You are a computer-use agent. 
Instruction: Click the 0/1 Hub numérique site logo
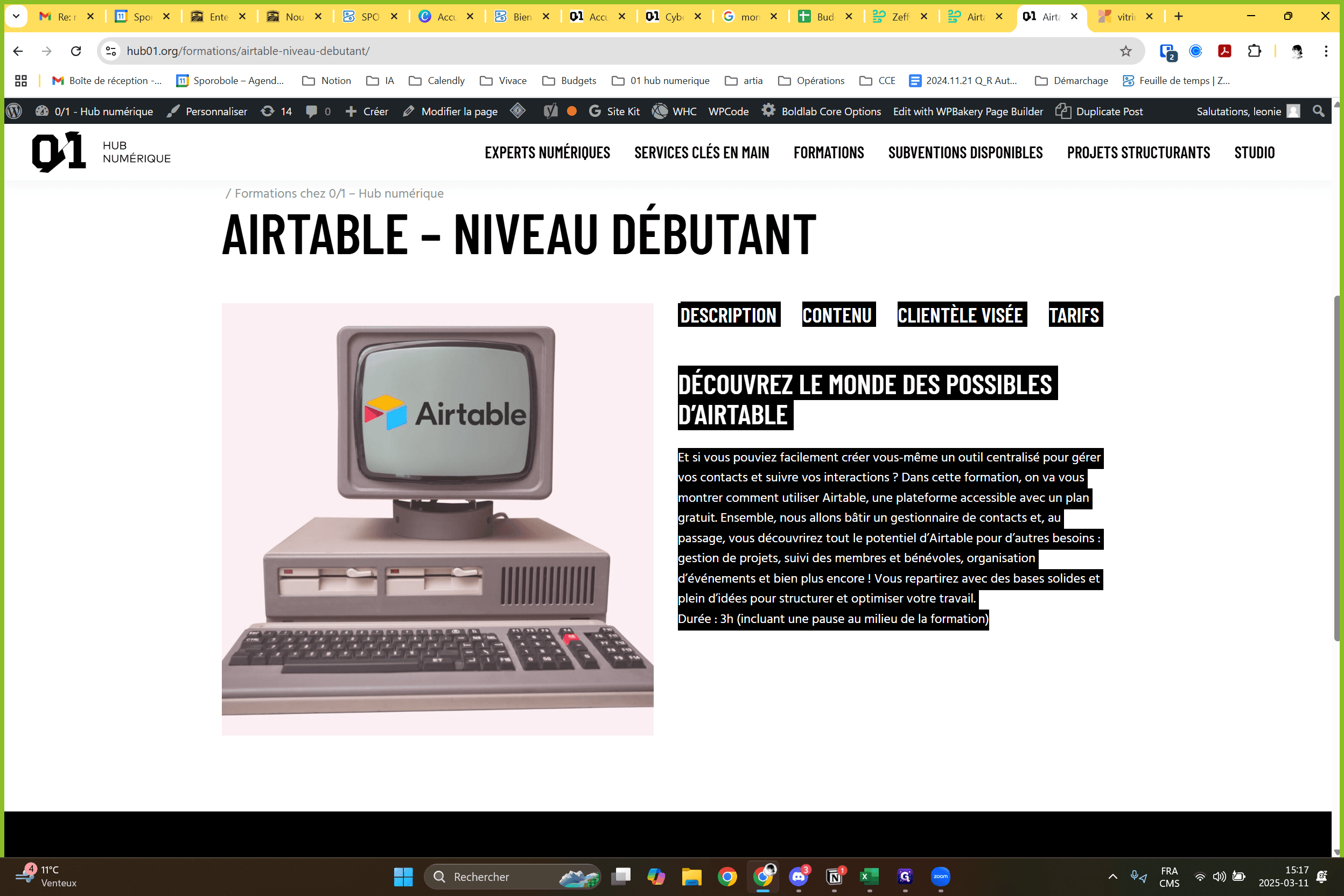101,152
